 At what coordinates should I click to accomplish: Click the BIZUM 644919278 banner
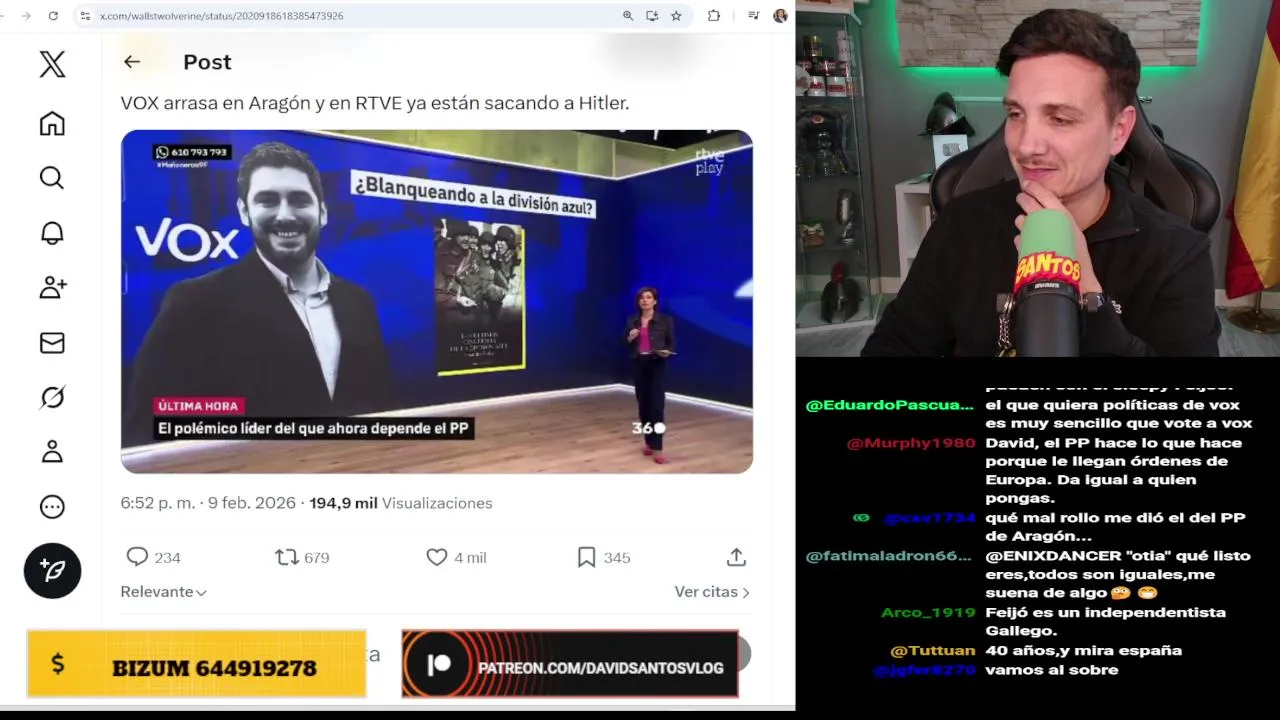(x=196, y=664)
